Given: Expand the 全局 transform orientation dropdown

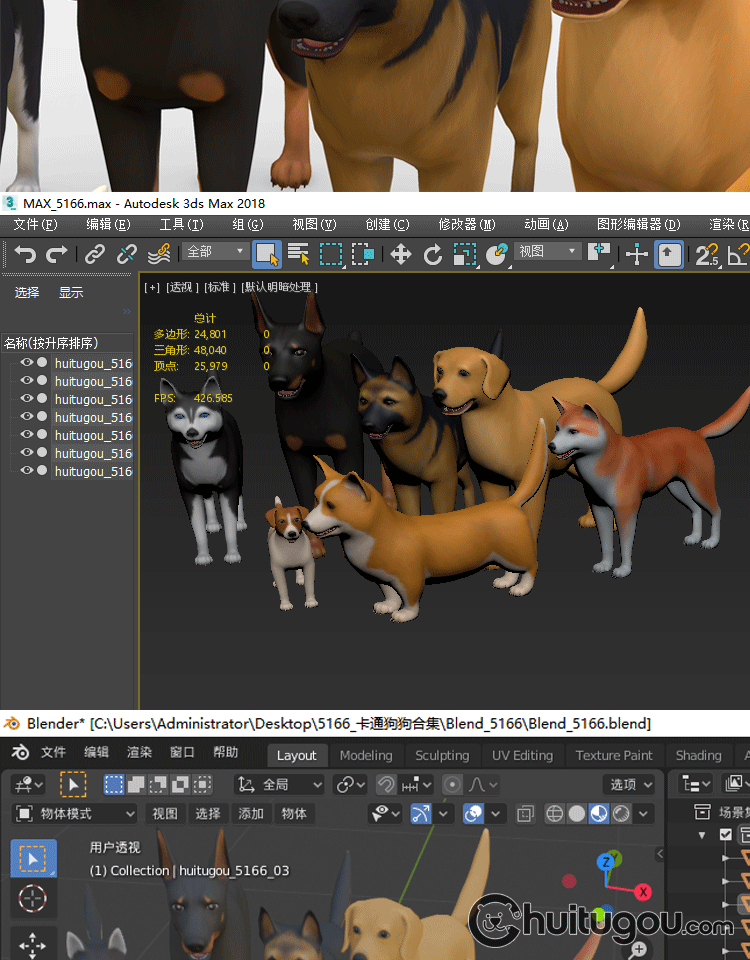Looking at the screenshot, I should [x=279, y=785].
